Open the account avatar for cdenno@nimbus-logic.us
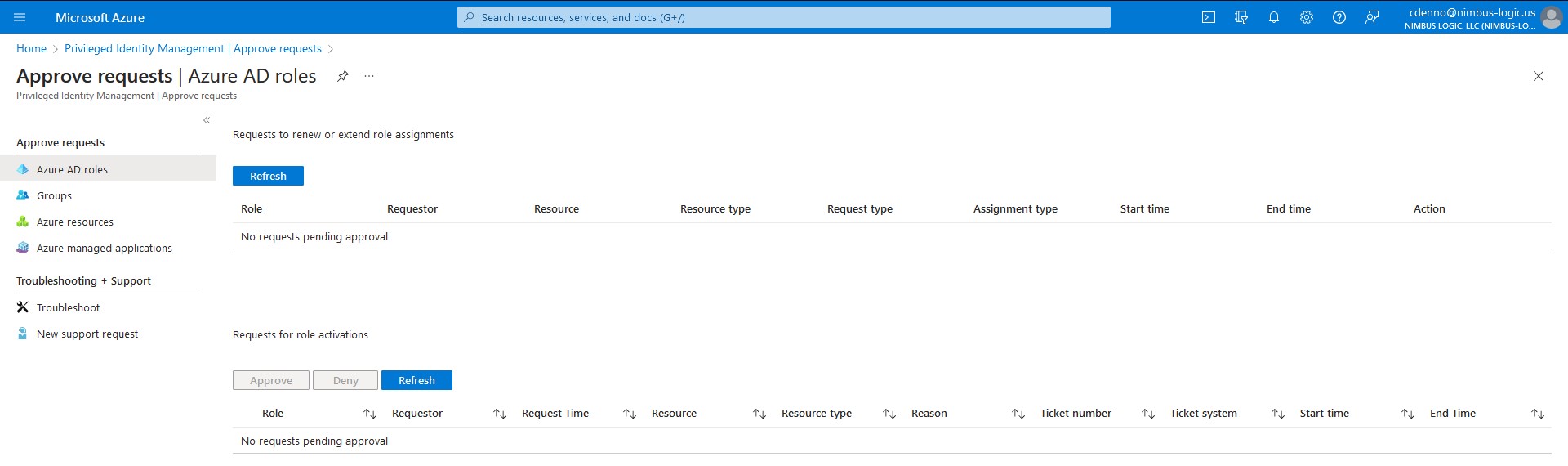Viewport: 1568px width, 466px height. [1551, 17]
